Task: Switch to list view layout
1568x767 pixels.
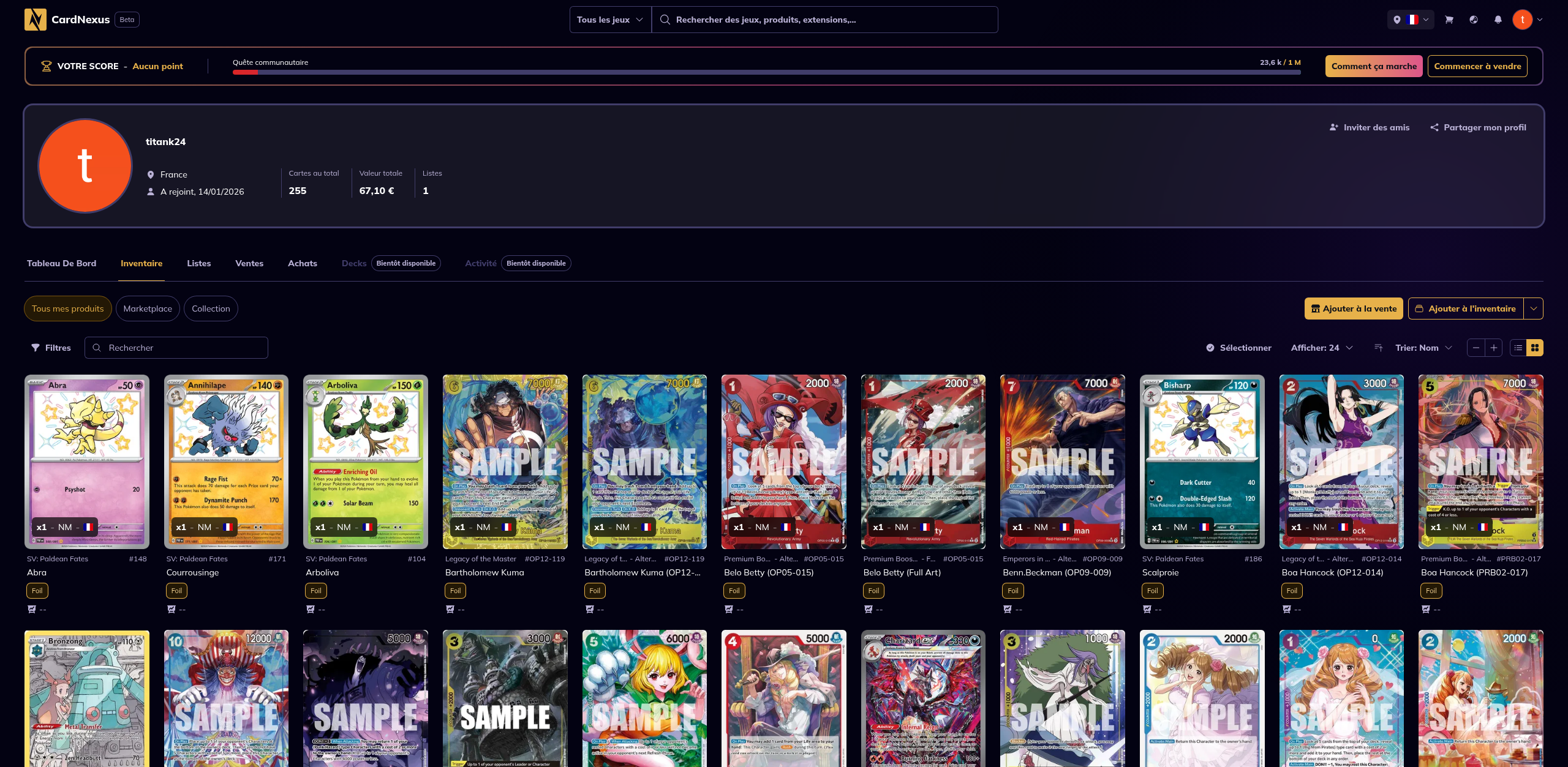Action: click(x=1518, y=348)
